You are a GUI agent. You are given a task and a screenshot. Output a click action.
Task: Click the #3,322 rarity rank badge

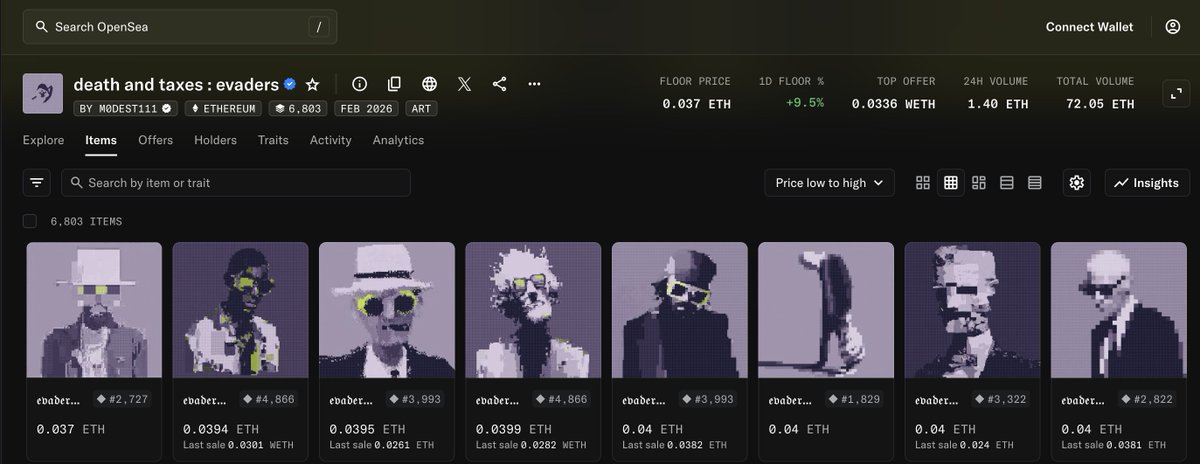1002,399
